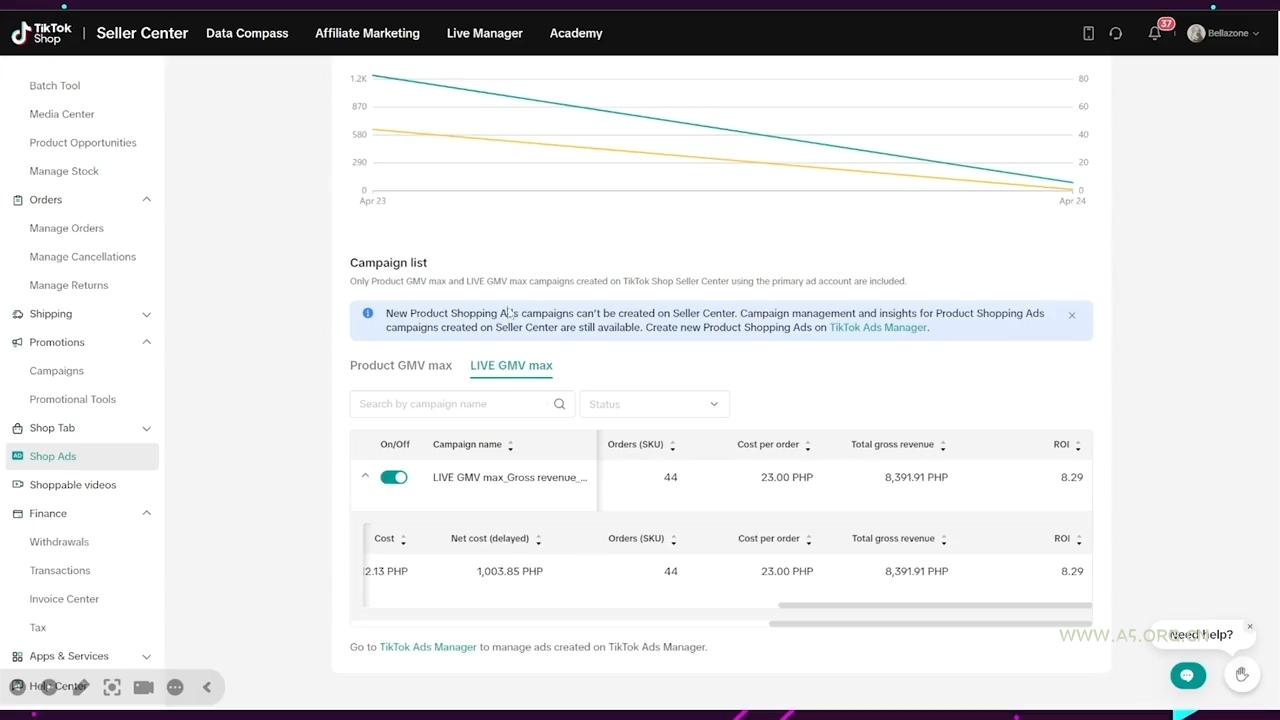
Task: Toggle off the LIVE GMV max campaign
Action: (394, 478)
